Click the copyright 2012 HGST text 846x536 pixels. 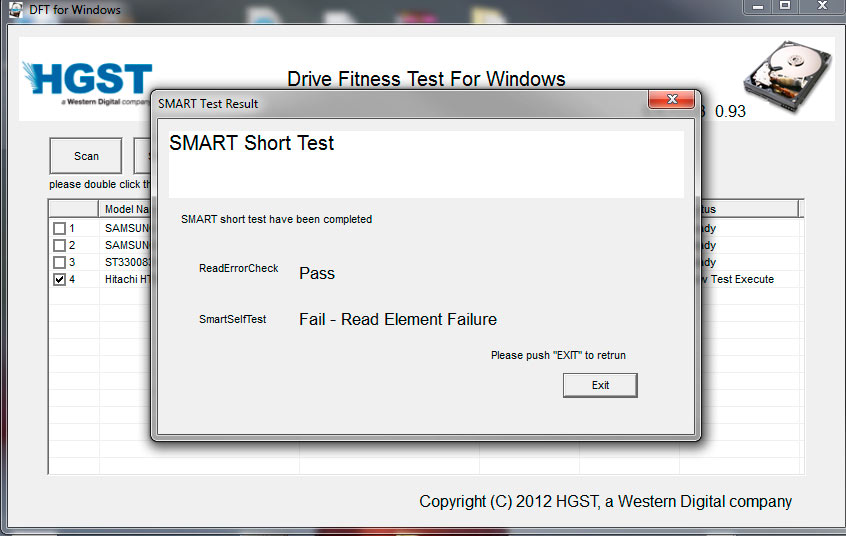point(605,501)
